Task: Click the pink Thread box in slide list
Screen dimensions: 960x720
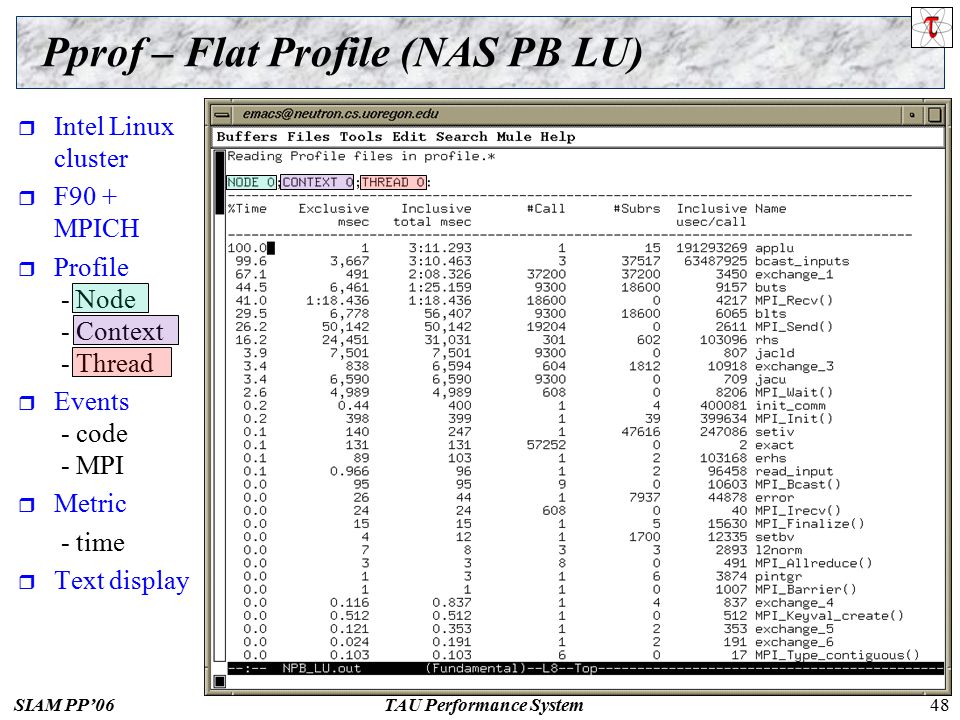Action: (121, 362)
